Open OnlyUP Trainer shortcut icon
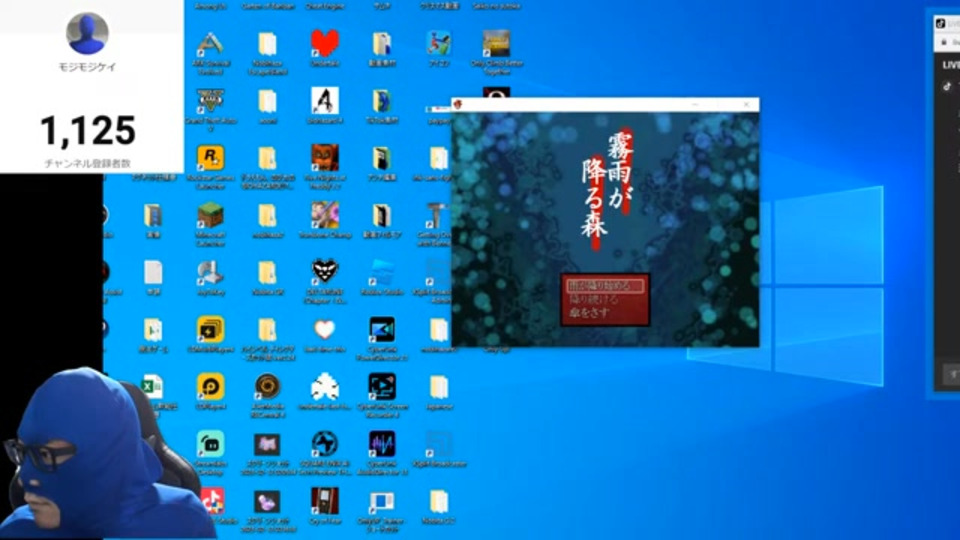Image resolution: width=960 pixels, height=540 pixels. coord(382,501)
